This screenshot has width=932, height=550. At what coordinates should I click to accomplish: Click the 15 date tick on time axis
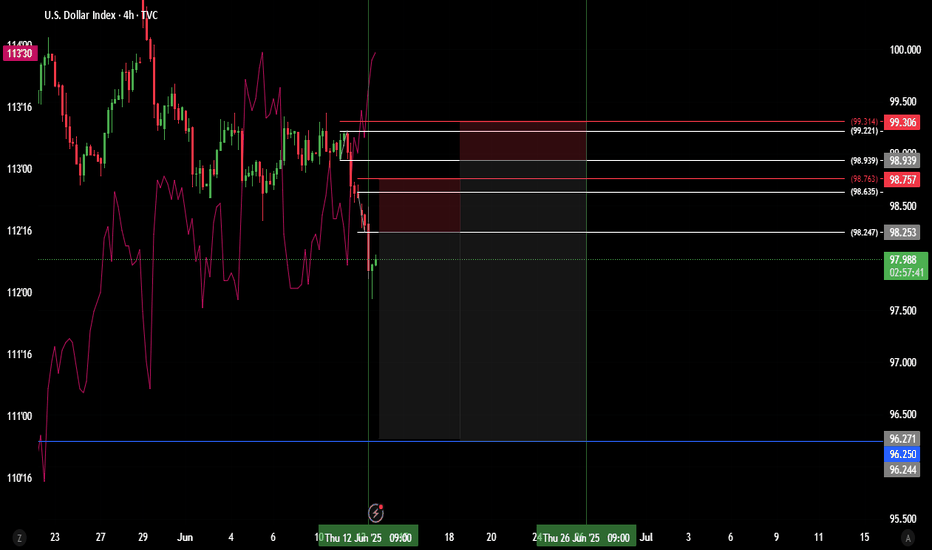[864, 538]
